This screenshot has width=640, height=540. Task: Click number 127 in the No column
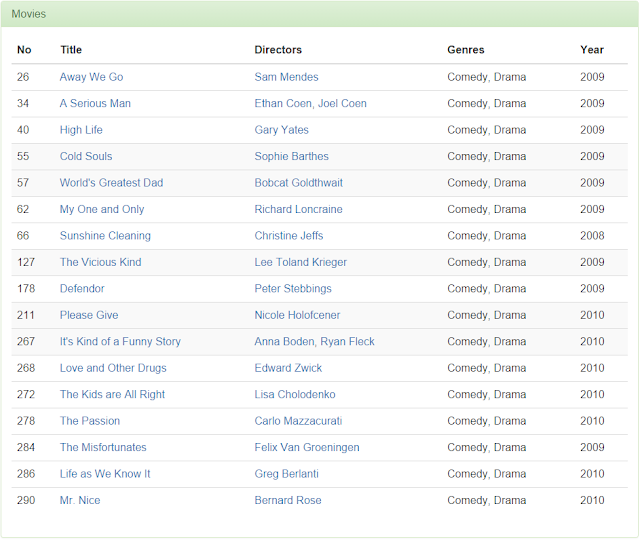26,262
